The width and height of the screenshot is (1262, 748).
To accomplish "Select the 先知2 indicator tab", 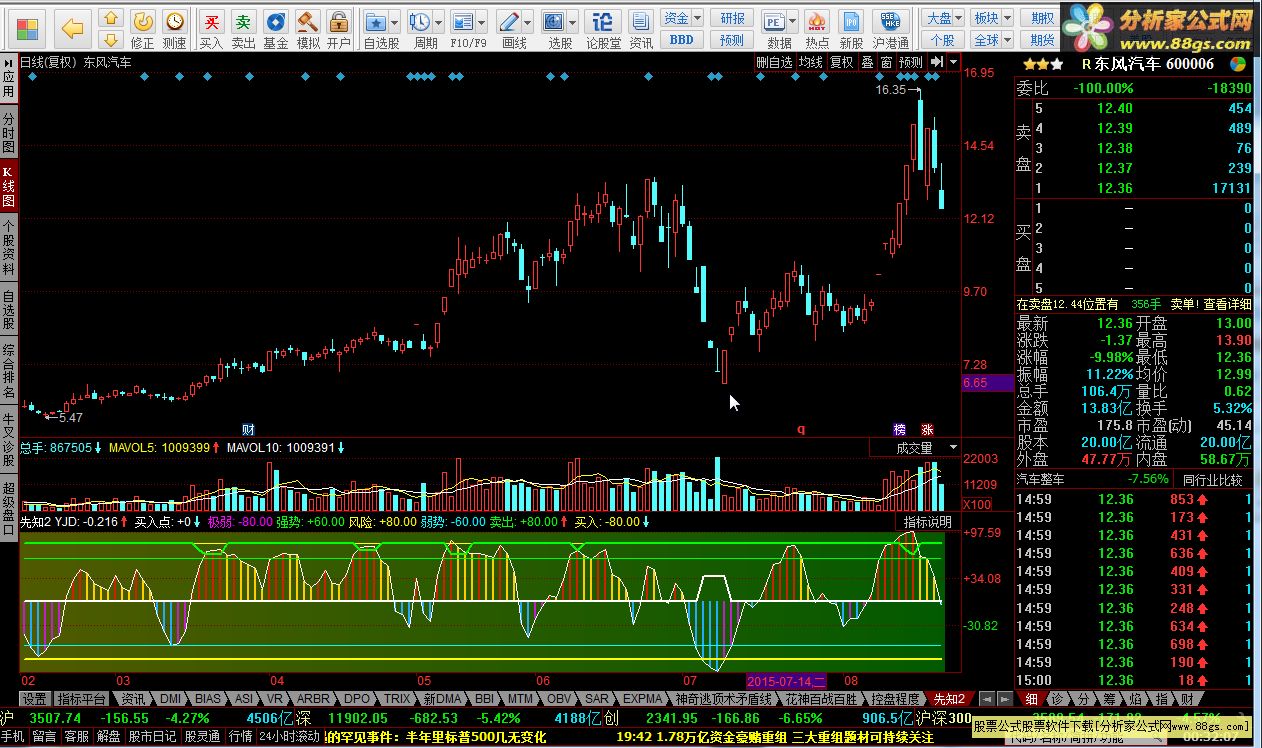I will pos(948,698).
